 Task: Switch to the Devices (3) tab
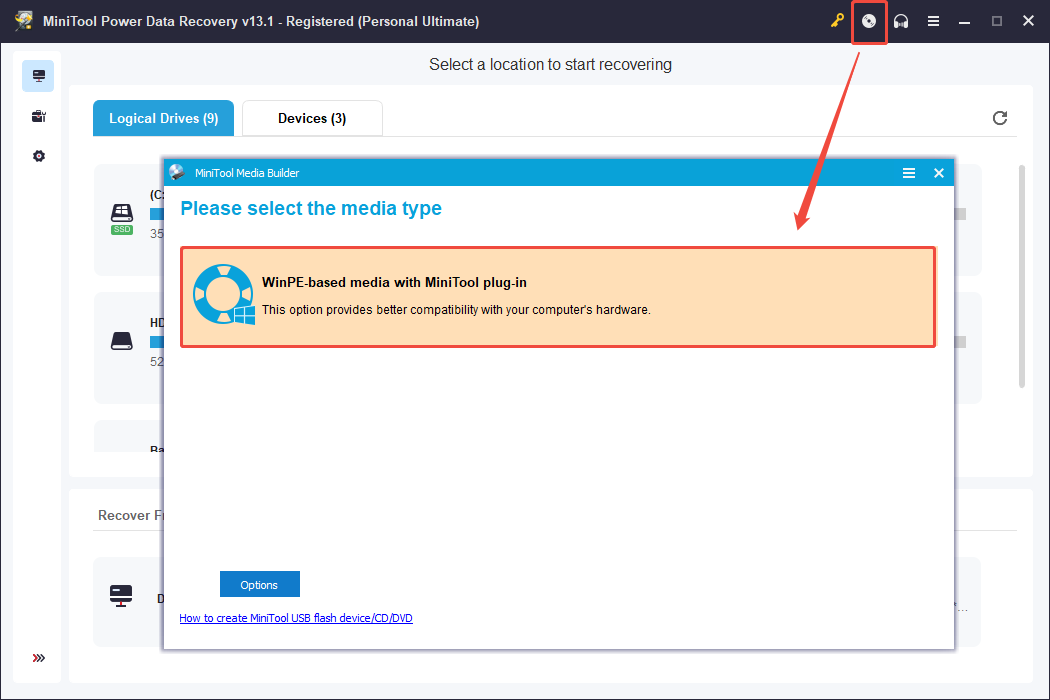(312, 119)
